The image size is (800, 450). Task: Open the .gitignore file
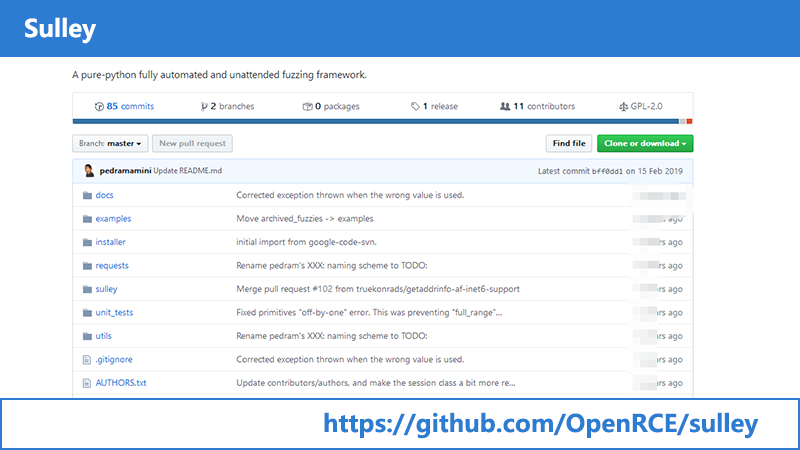[x=114, y=359]
